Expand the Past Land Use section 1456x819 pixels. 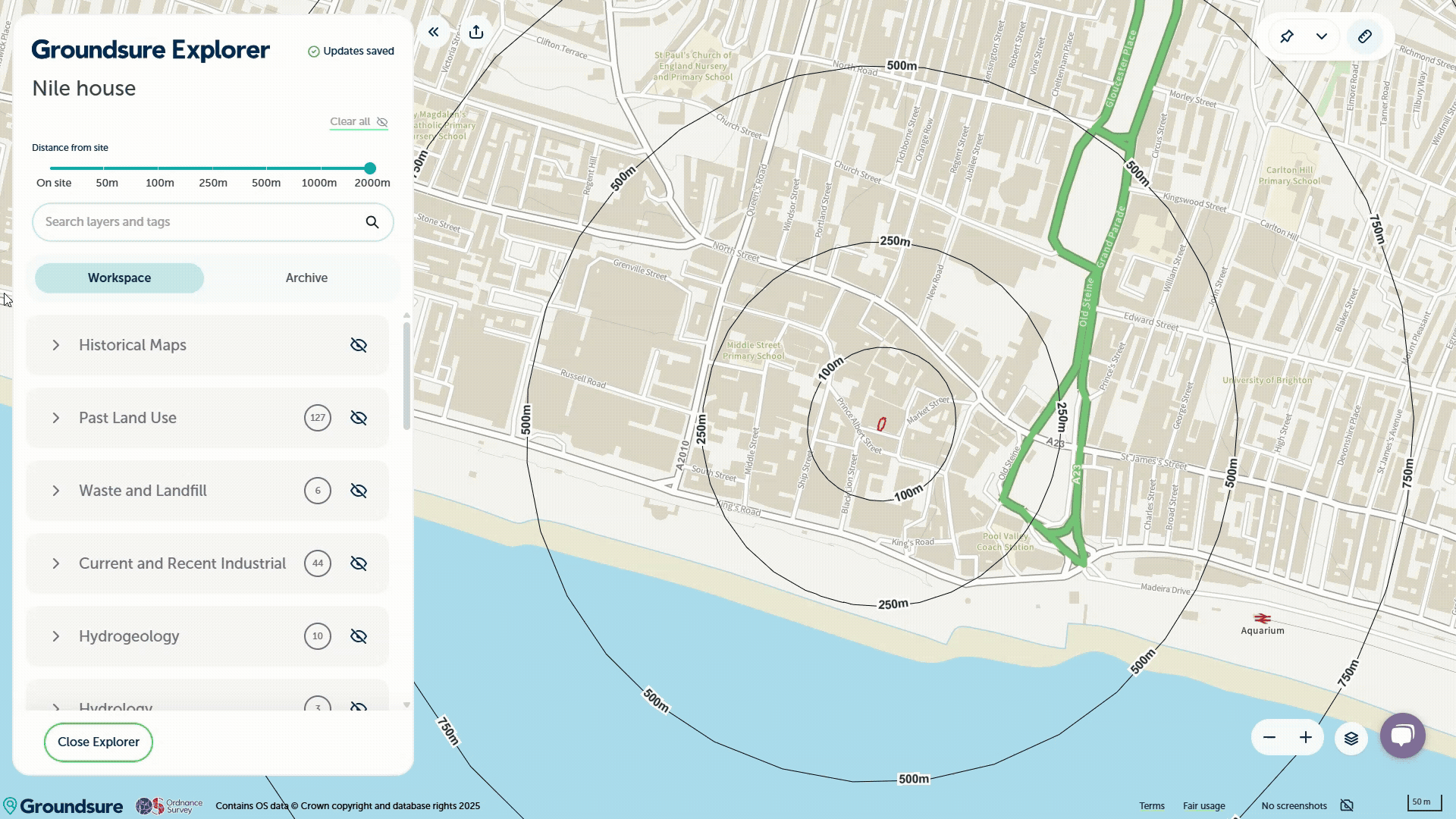(x=55, y=418)
